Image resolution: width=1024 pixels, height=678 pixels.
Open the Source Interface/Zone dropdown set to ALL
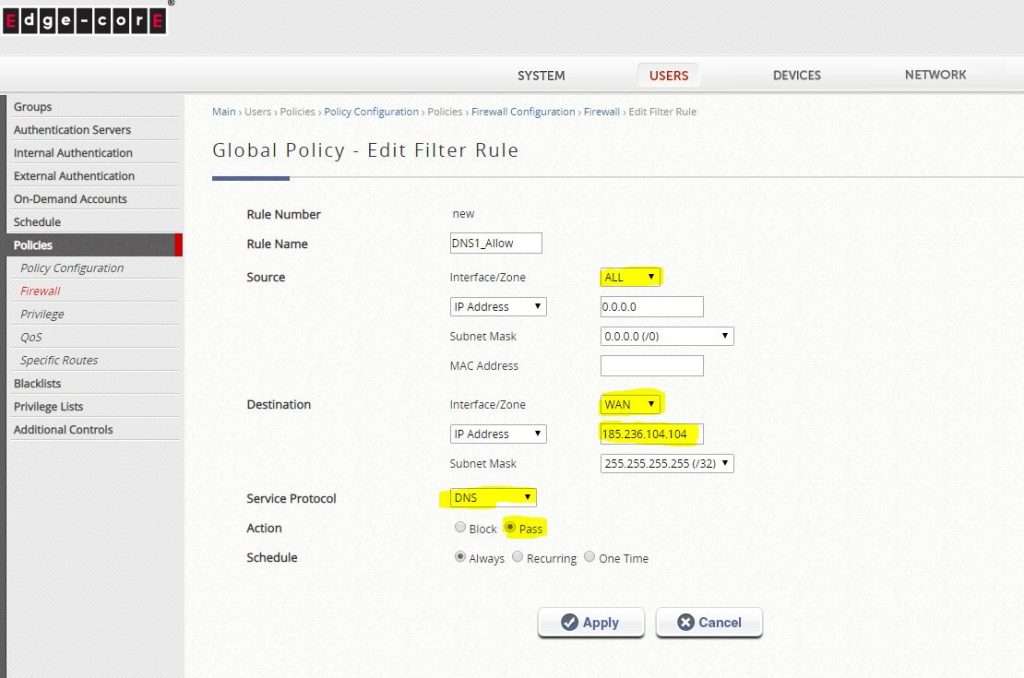coord(630,276)
